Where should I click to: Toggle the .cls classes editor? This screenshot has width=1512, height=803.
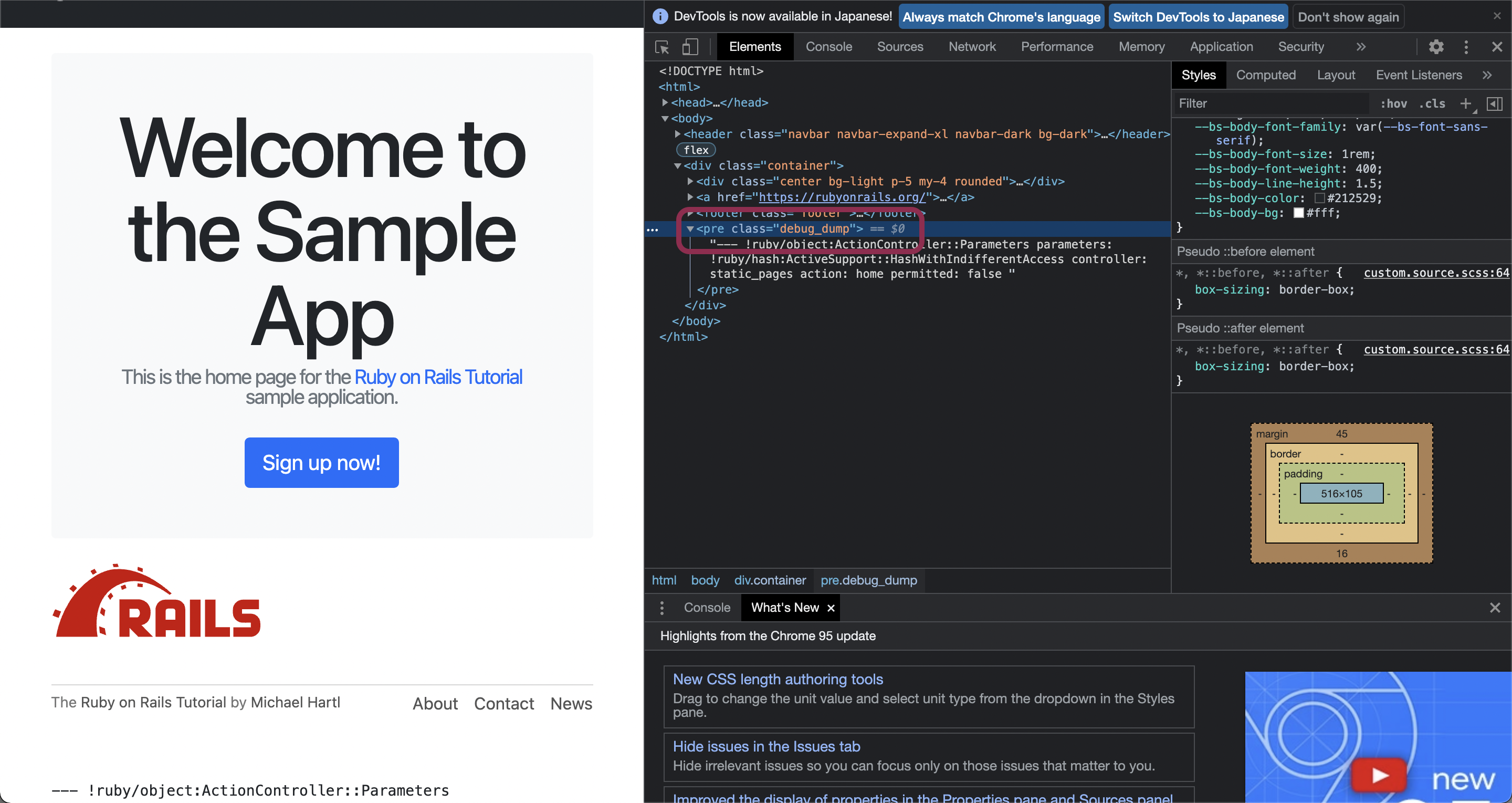click(1432, 103)
